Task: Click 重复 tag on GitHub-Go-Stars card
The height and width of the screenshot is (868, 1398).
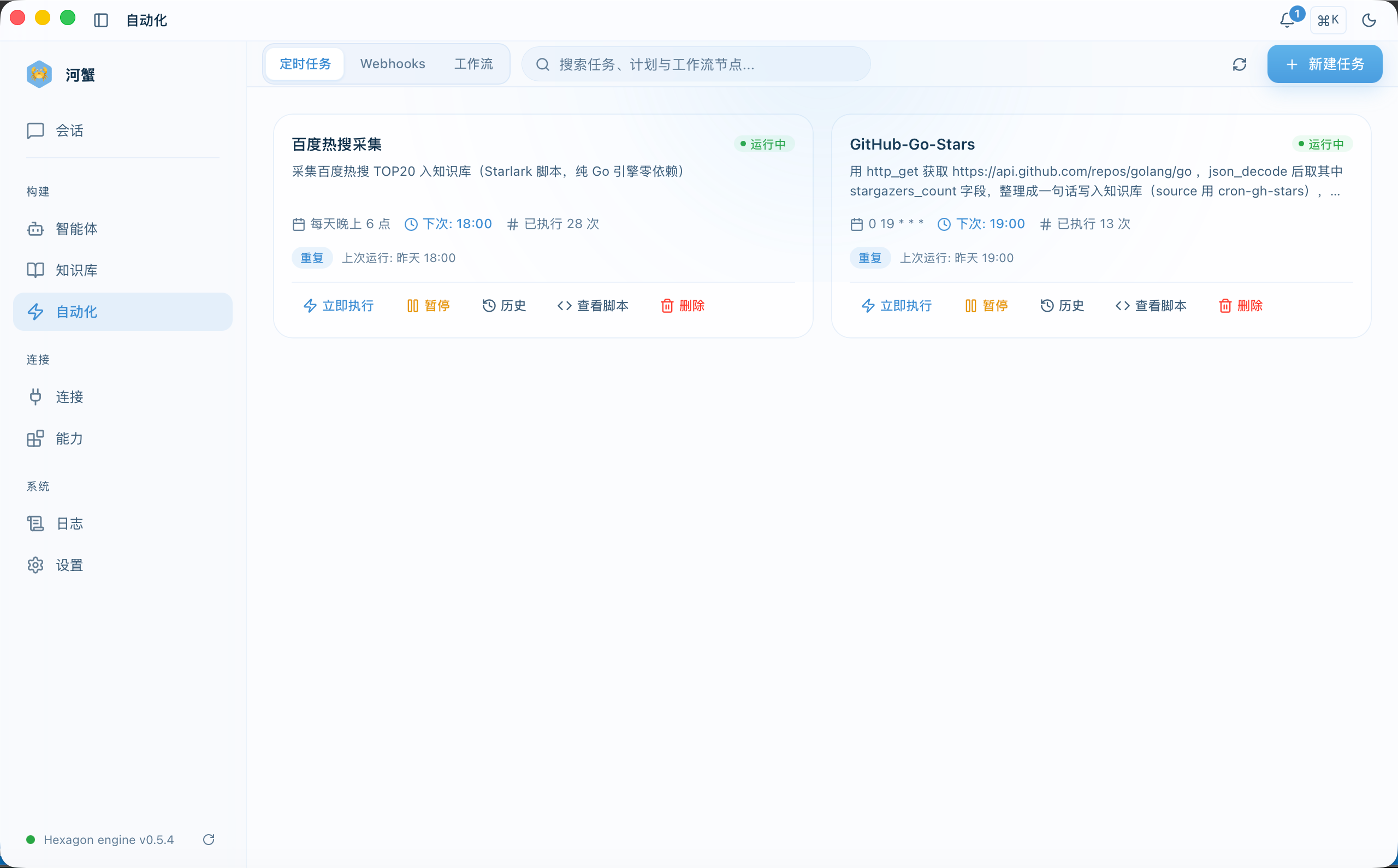Action: pos(870,258)
